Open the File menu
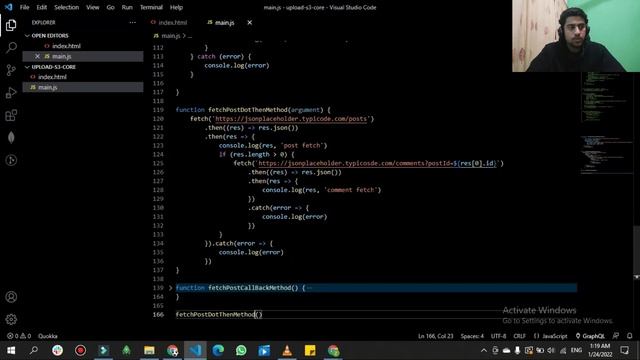The height and width of the screenshot is (360, 640). tap(24, 7)
